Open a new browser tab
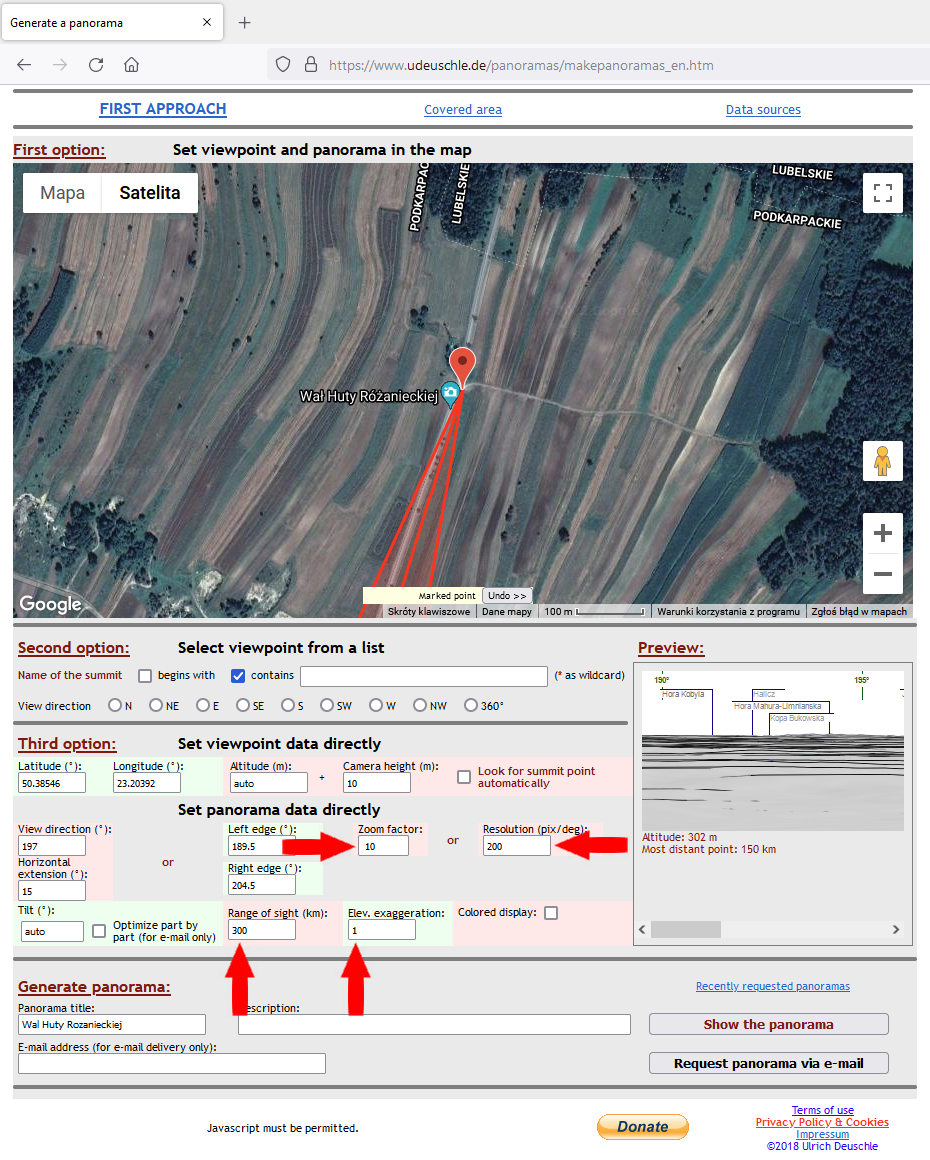The height and width of the screenshot is (1160, 930). coord(245,23)
